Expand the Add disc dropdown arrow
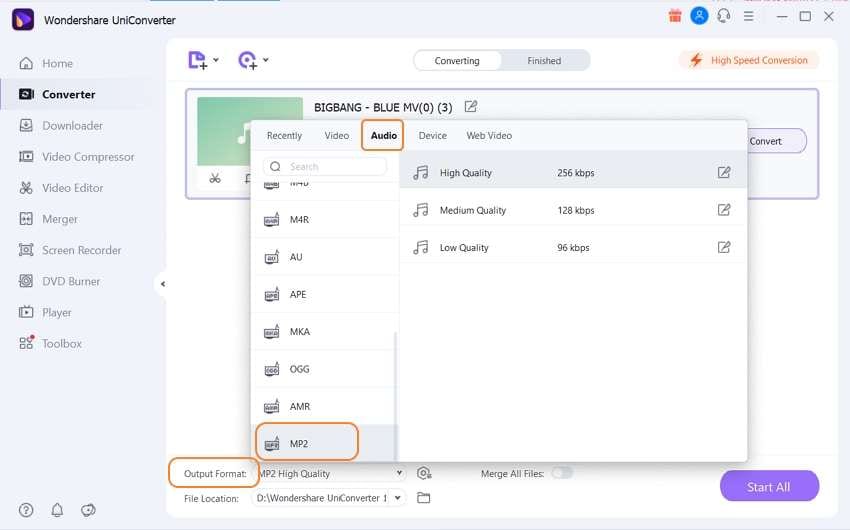 click(266, 60)
